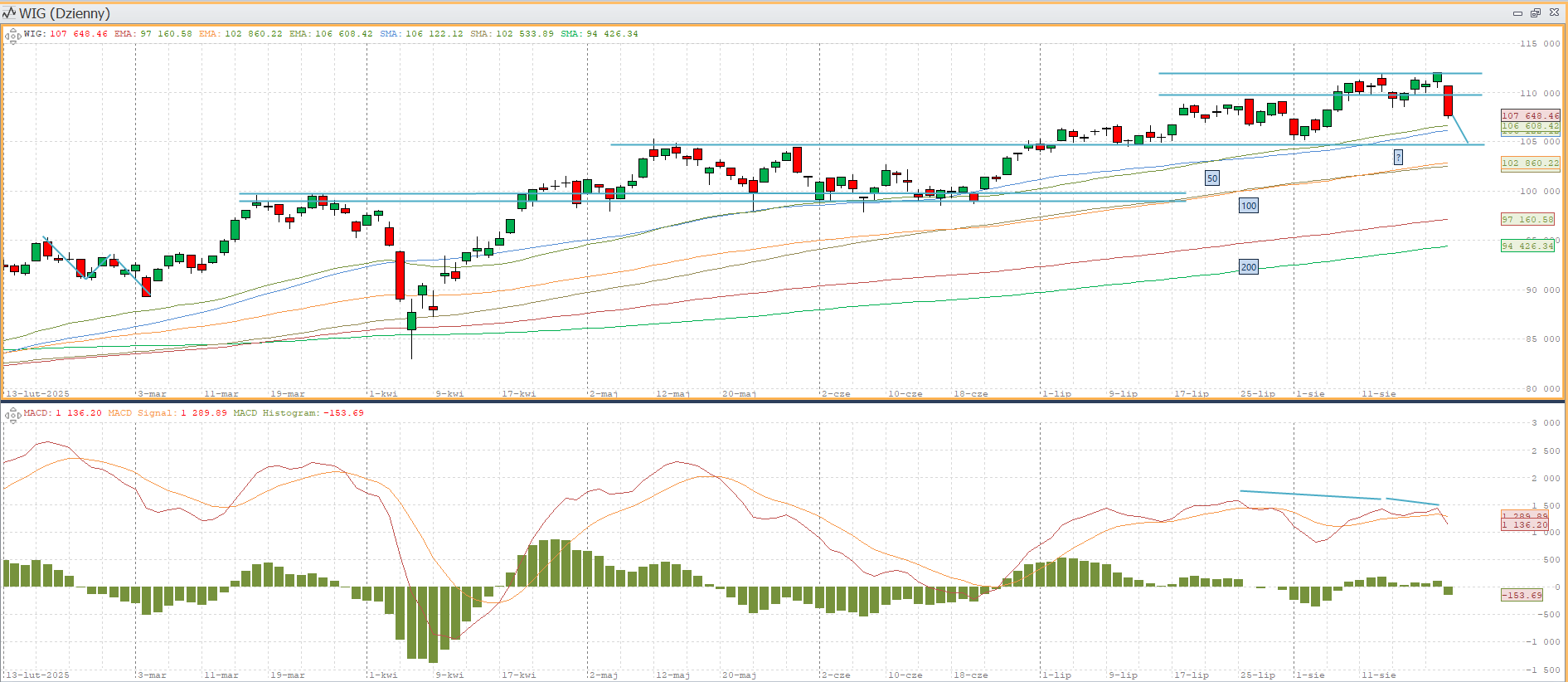The height and width of the screenshot is (682, 1568).
Task: Click the 102 860.22 orange price tag on axis
Action: click(1530, 163)
